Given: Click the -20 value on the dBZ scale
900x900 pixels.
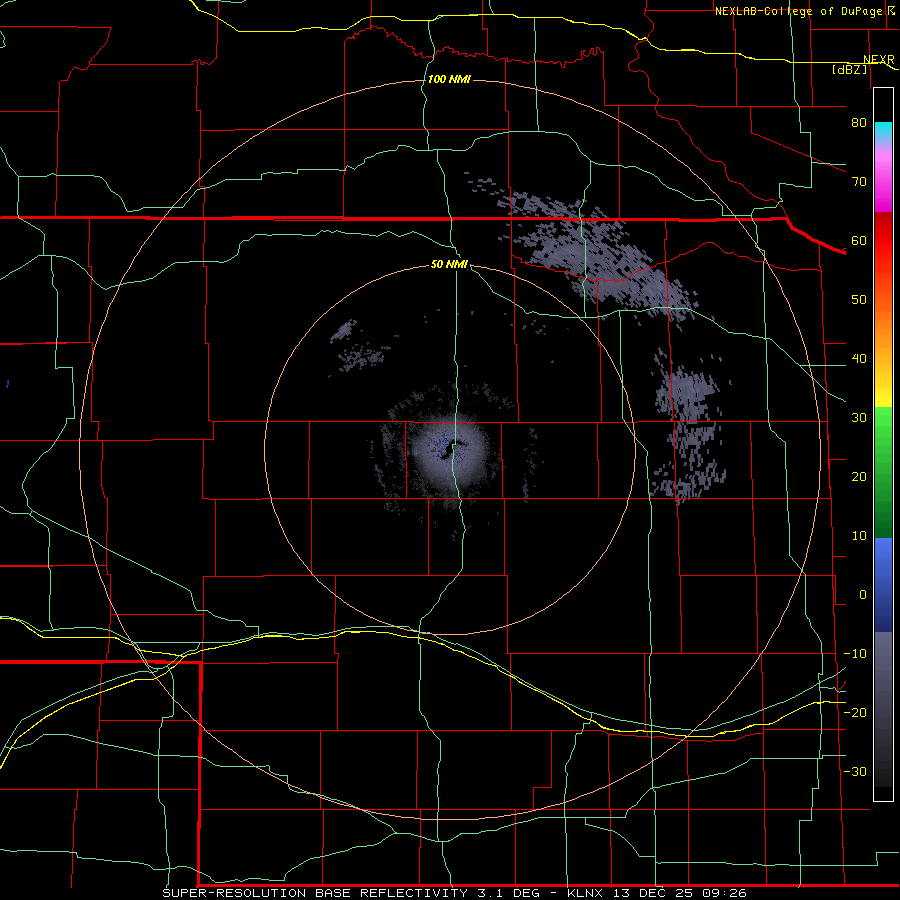Looking at the screenshot, I should (855, 713).
